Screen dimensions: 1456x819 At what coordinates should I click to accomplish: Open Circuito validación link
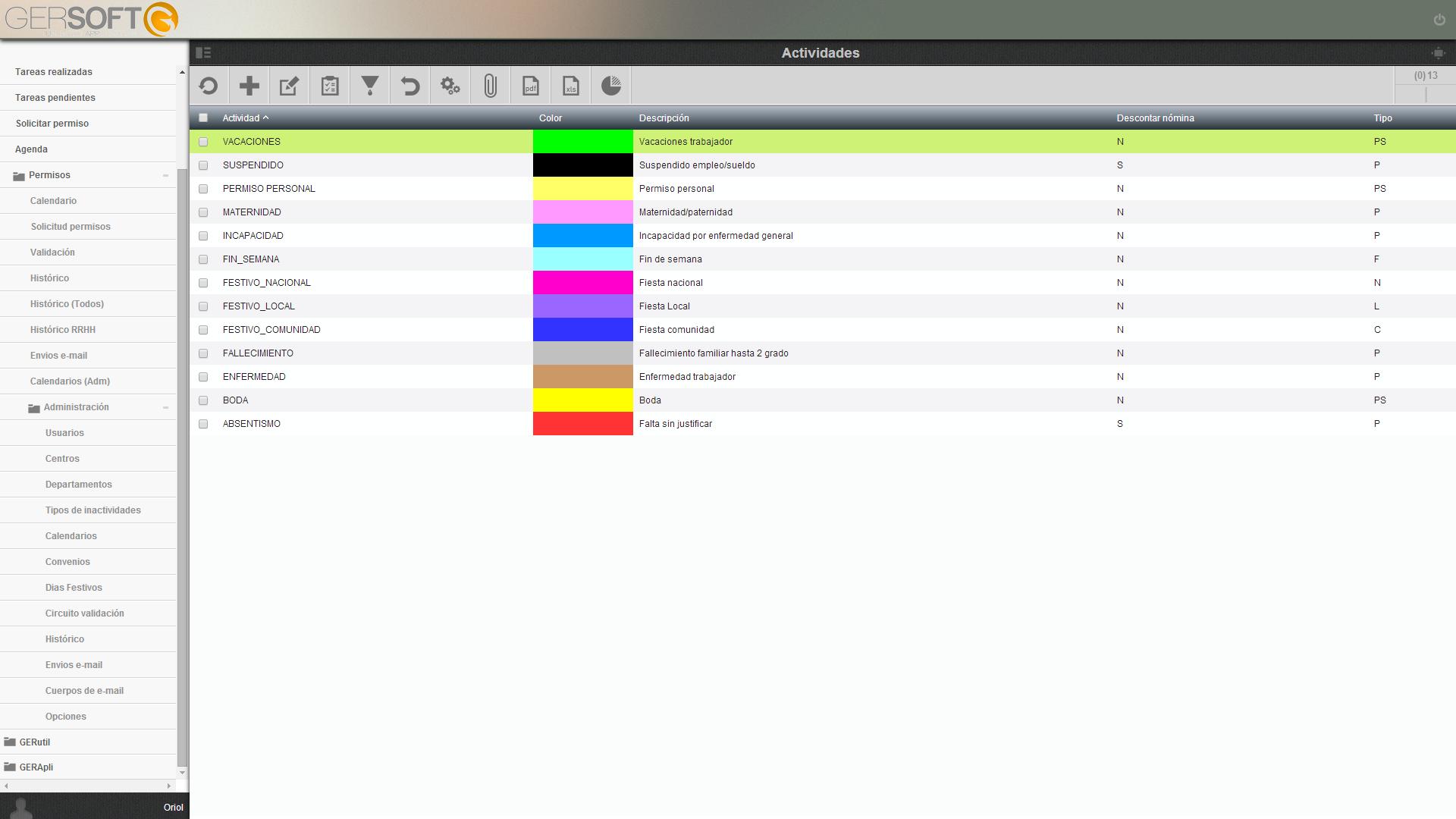tap(85, 613)
